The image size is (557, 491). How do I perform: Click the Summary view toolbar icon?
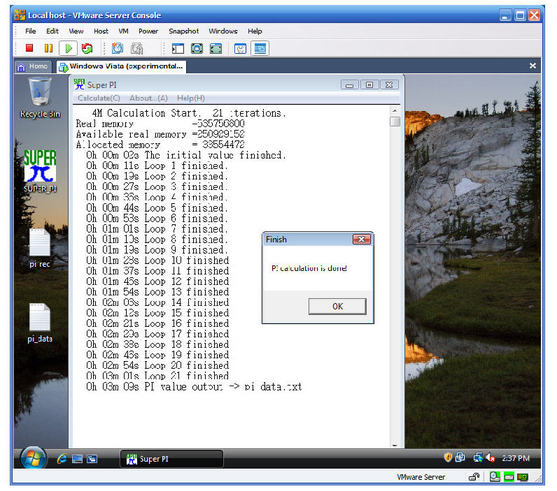click(x=240, y=48)
